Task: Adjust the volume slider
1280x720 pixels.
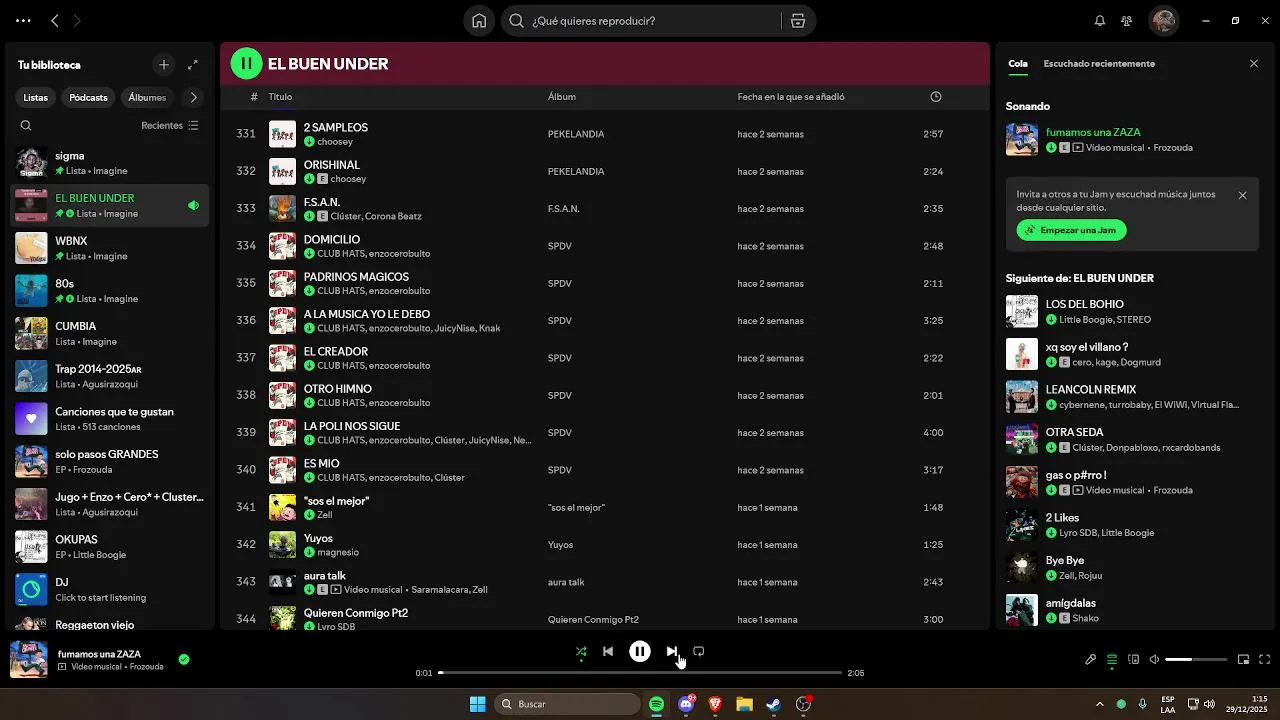Action: (1196, 660)
